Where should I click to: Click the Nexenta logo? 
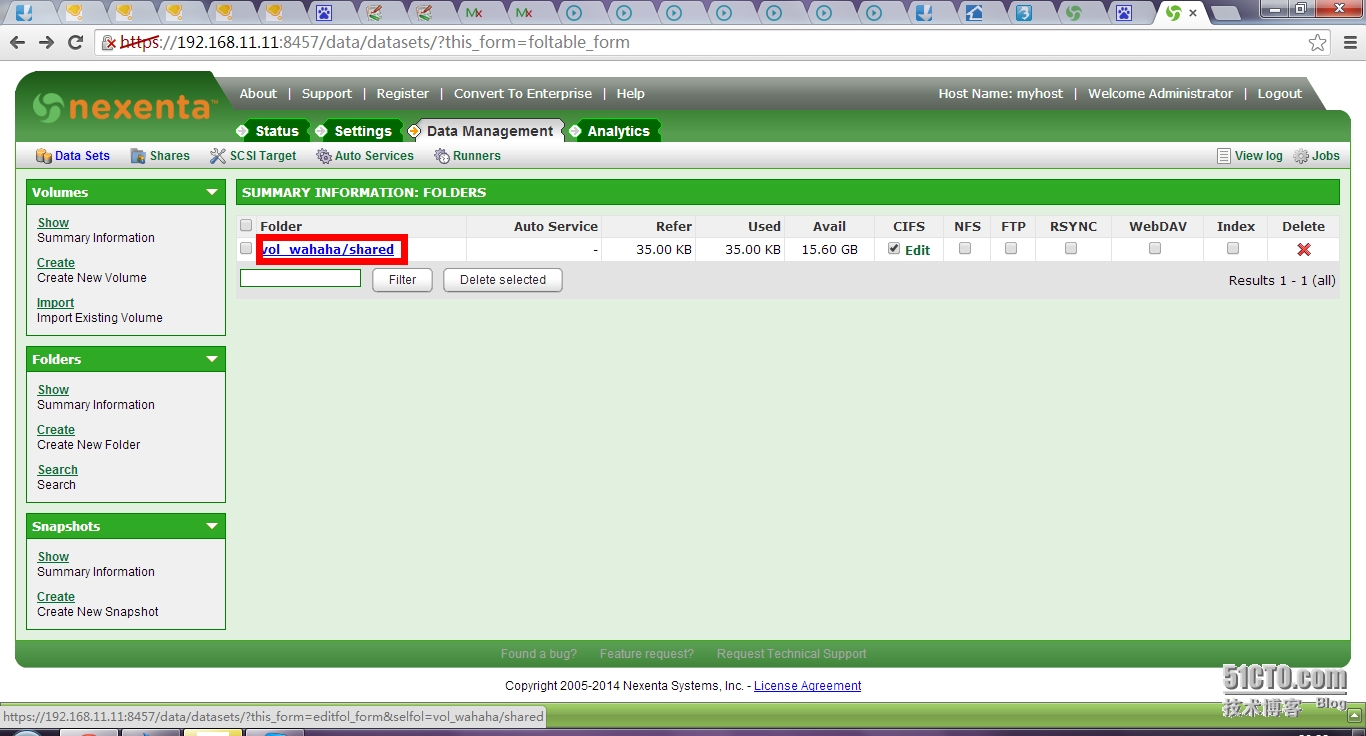(123, 107)
